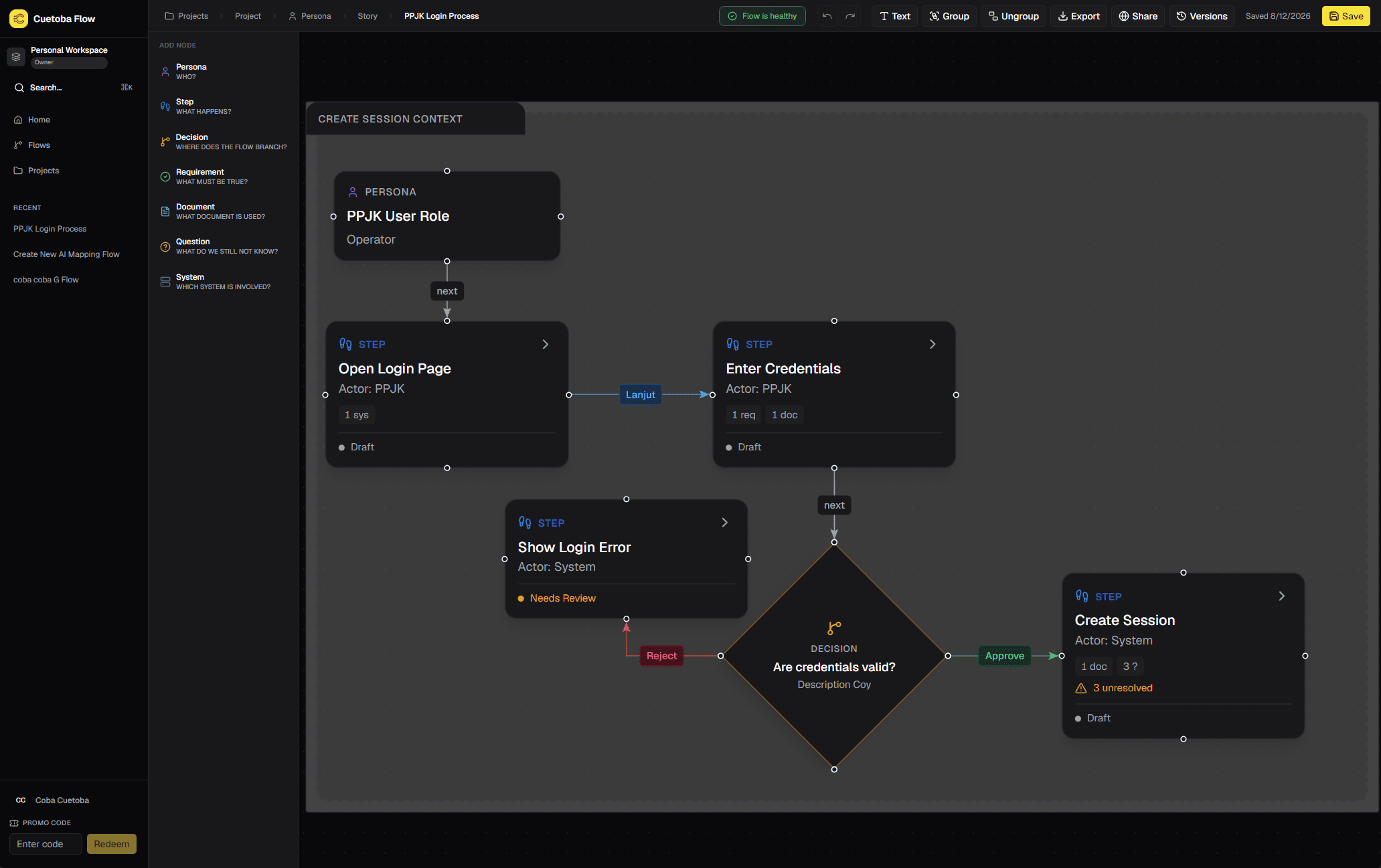Open recent flow coba coba G Flow
The width and height of the screenshot is (1381, 868).
click(46, 280)
